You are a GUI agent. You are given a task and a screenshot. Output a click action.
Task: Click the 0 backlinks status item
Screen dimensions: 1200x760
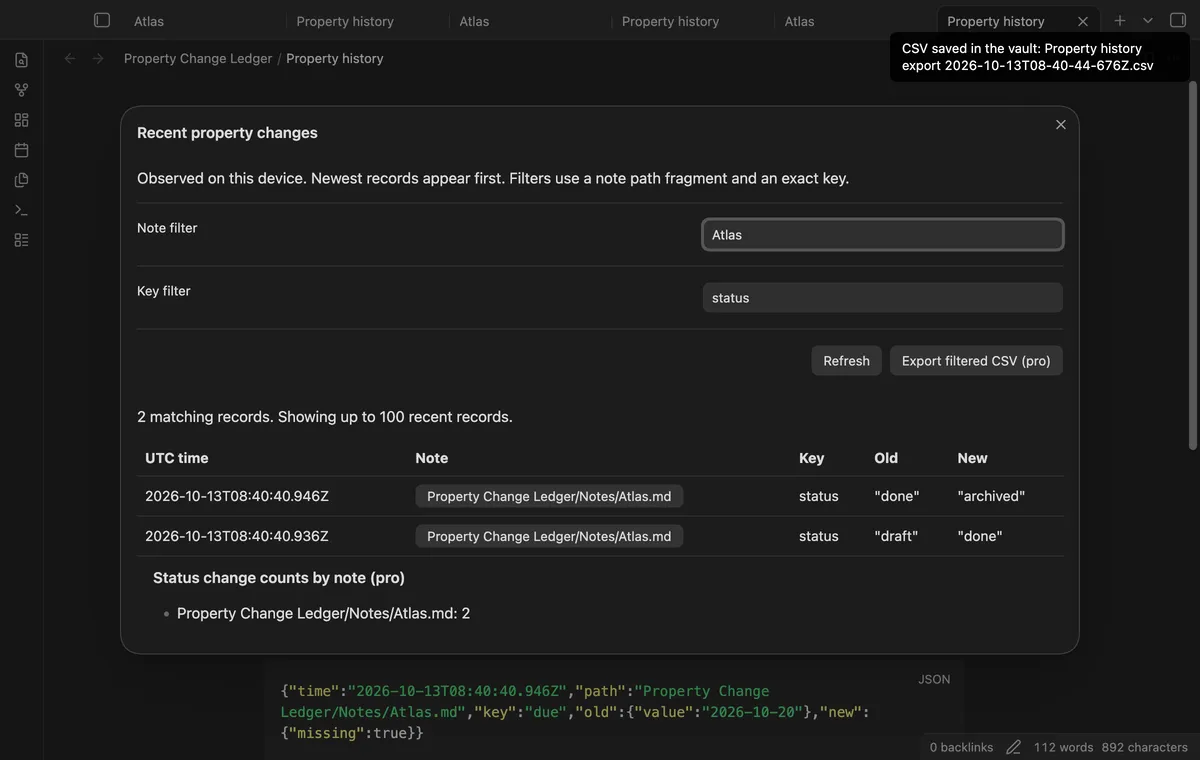(x=961, y=747)
